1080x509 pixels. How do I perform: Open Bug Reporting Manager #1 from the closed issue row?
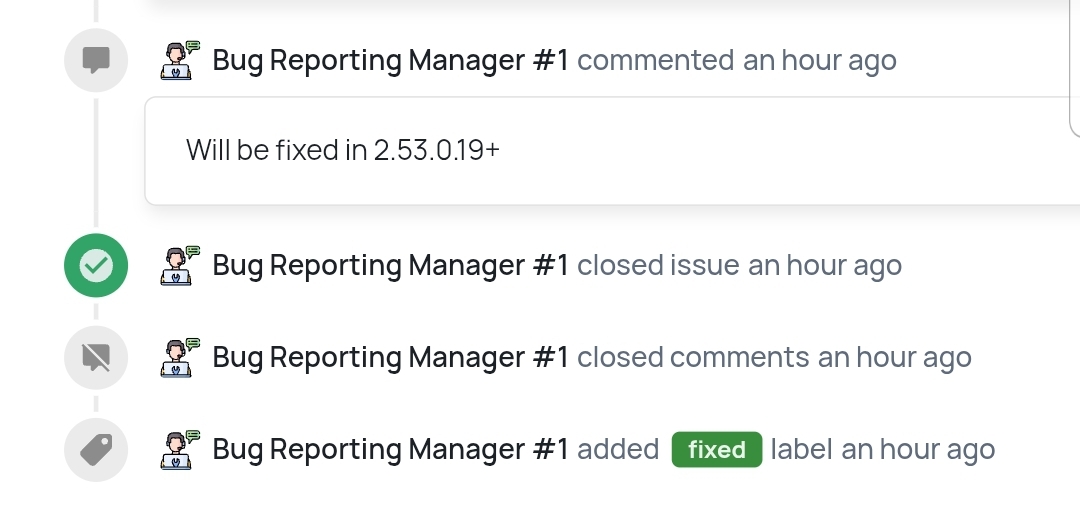(390, 265)
